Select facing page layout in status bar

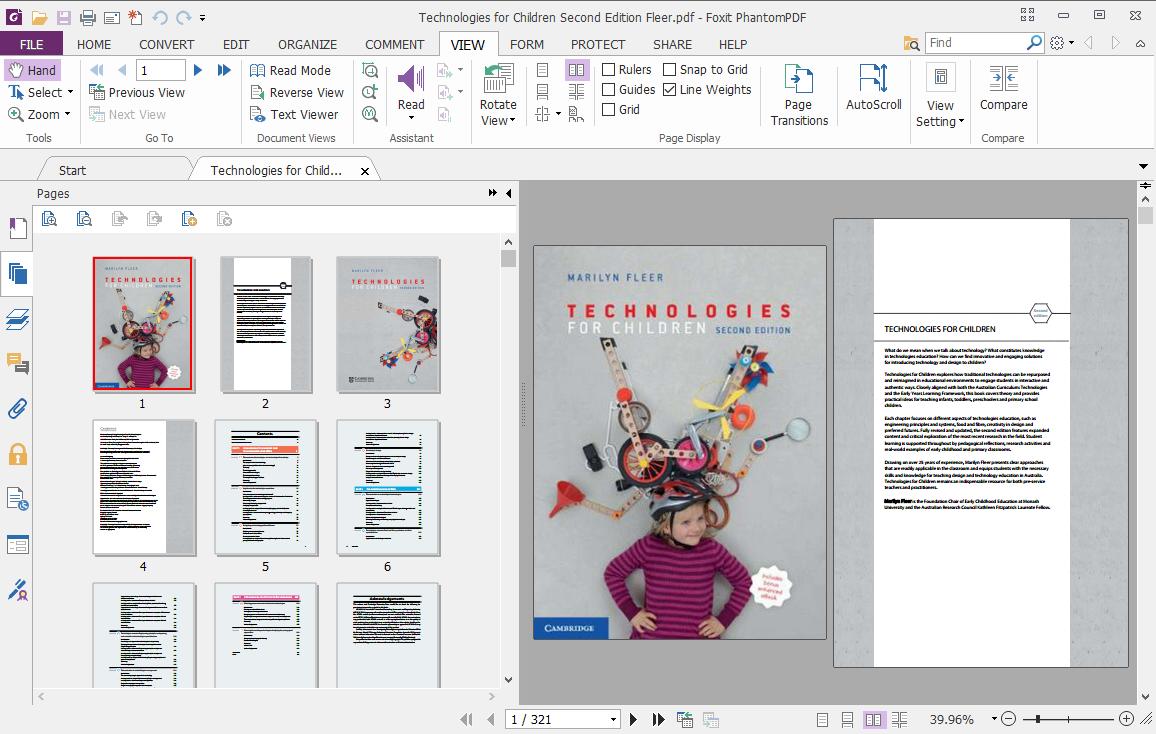(873, 719)
